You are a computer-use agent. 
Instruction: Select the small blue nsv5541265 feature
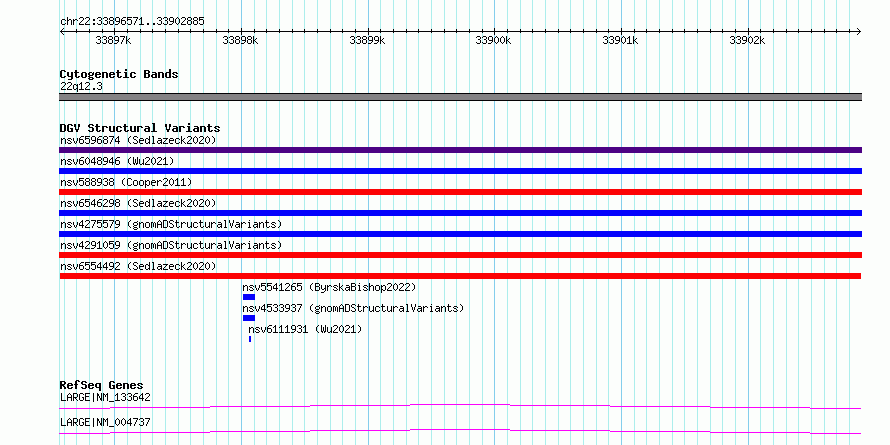[x=249, y=297]
